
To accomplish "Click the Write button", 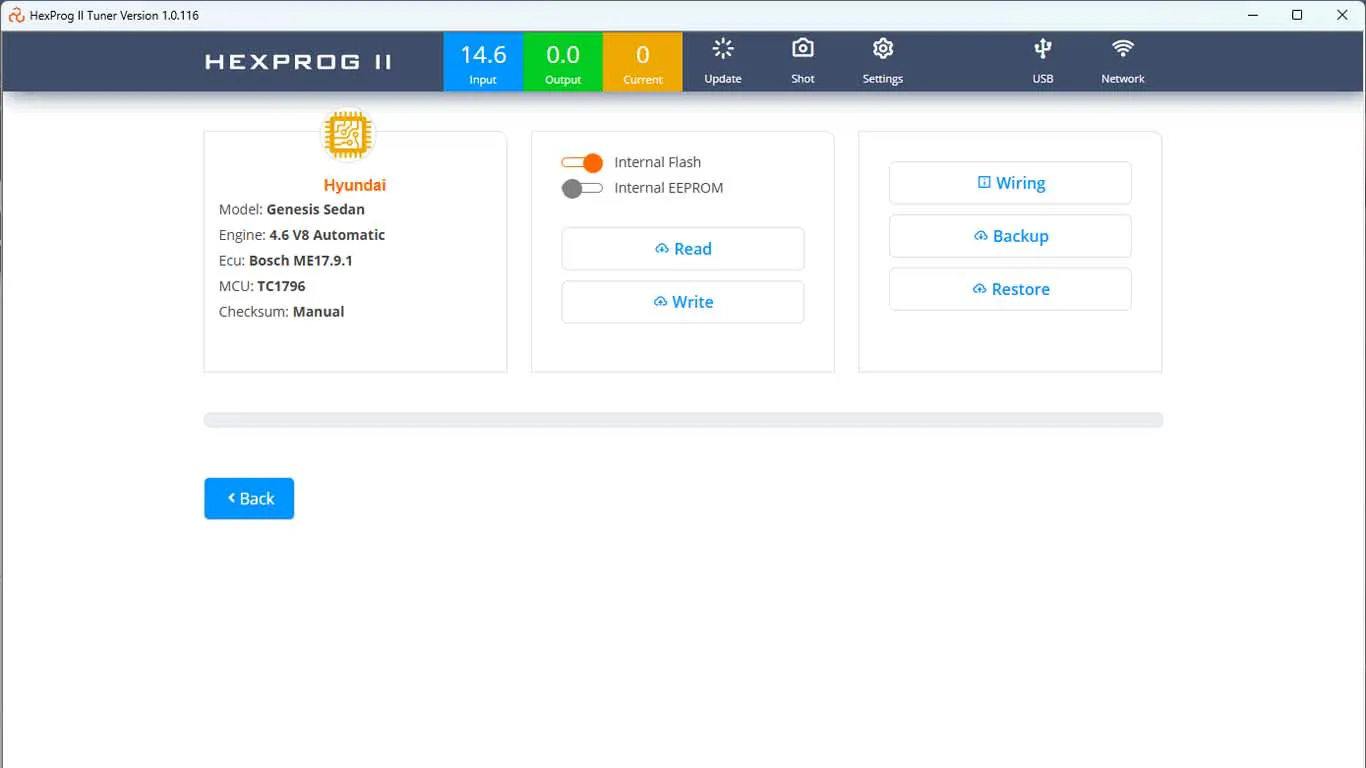I will [x=683, y=302].
